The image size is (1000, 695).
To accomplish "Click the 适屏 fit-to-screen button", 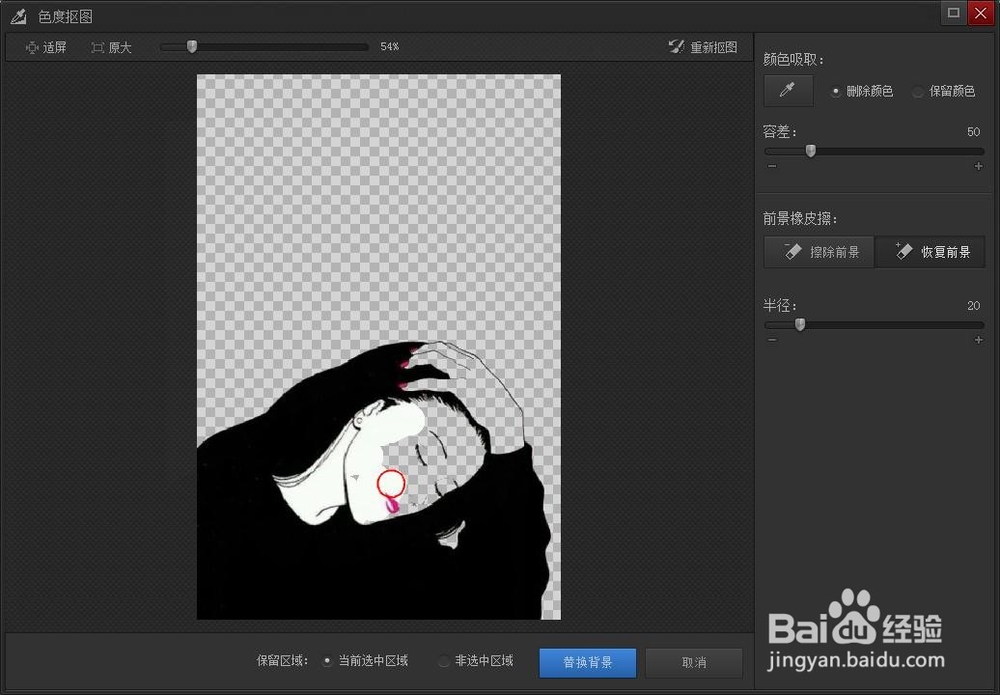I will click(x=46, y=47).
